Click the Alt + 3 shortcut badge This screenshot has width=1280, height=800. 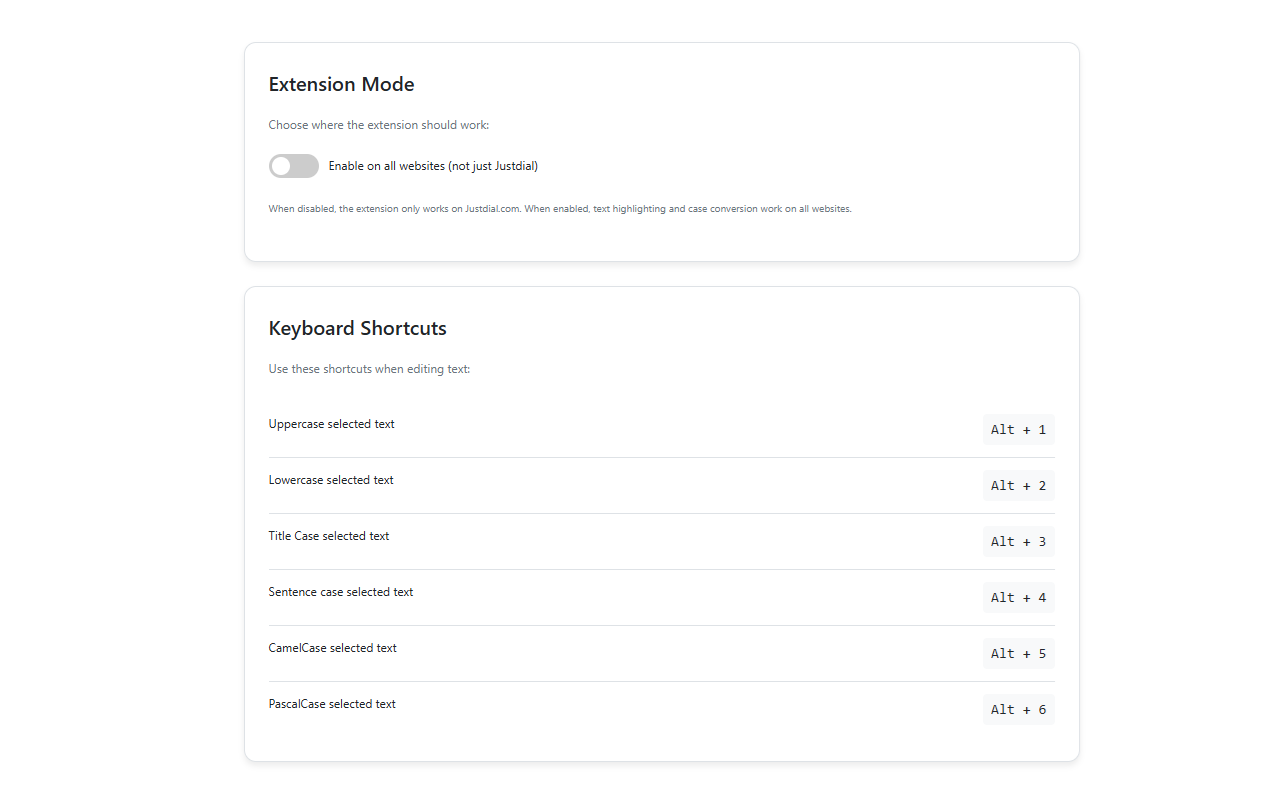point(1018,542)
